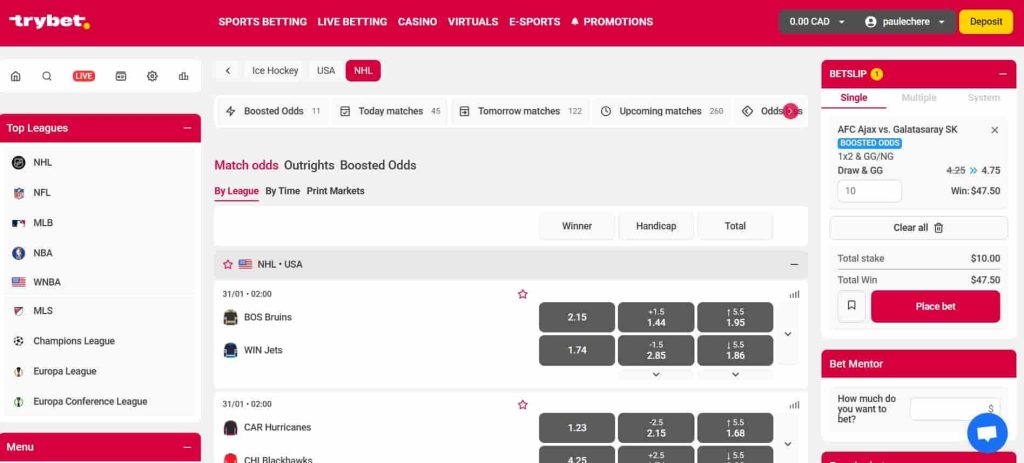Open the LIVE badge icon
The height and width of the screenshot is (463, 1024).
tap(84, 76)
